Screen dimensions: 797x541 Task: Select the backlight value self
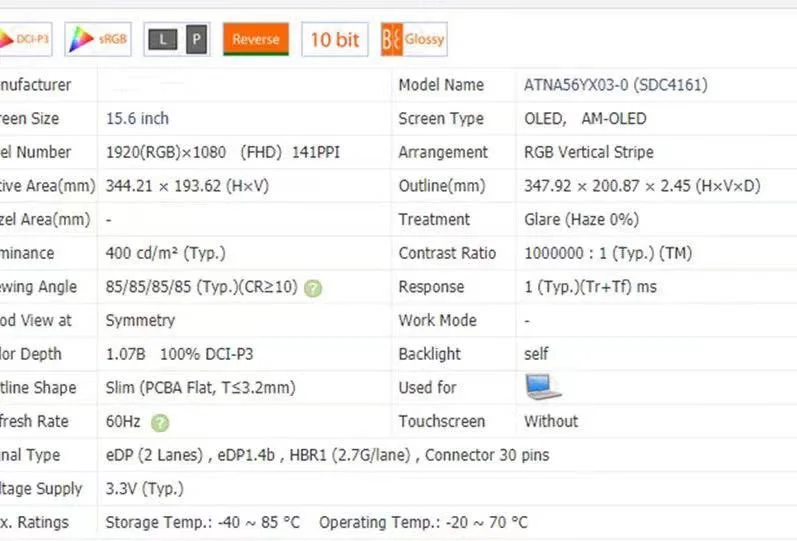coord(536,354)
